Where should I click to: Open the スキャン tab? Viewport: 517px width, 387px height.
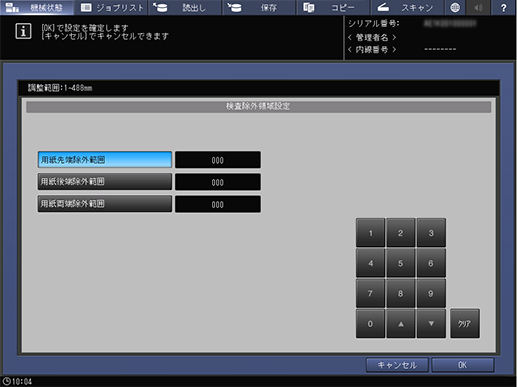[407, 7]
